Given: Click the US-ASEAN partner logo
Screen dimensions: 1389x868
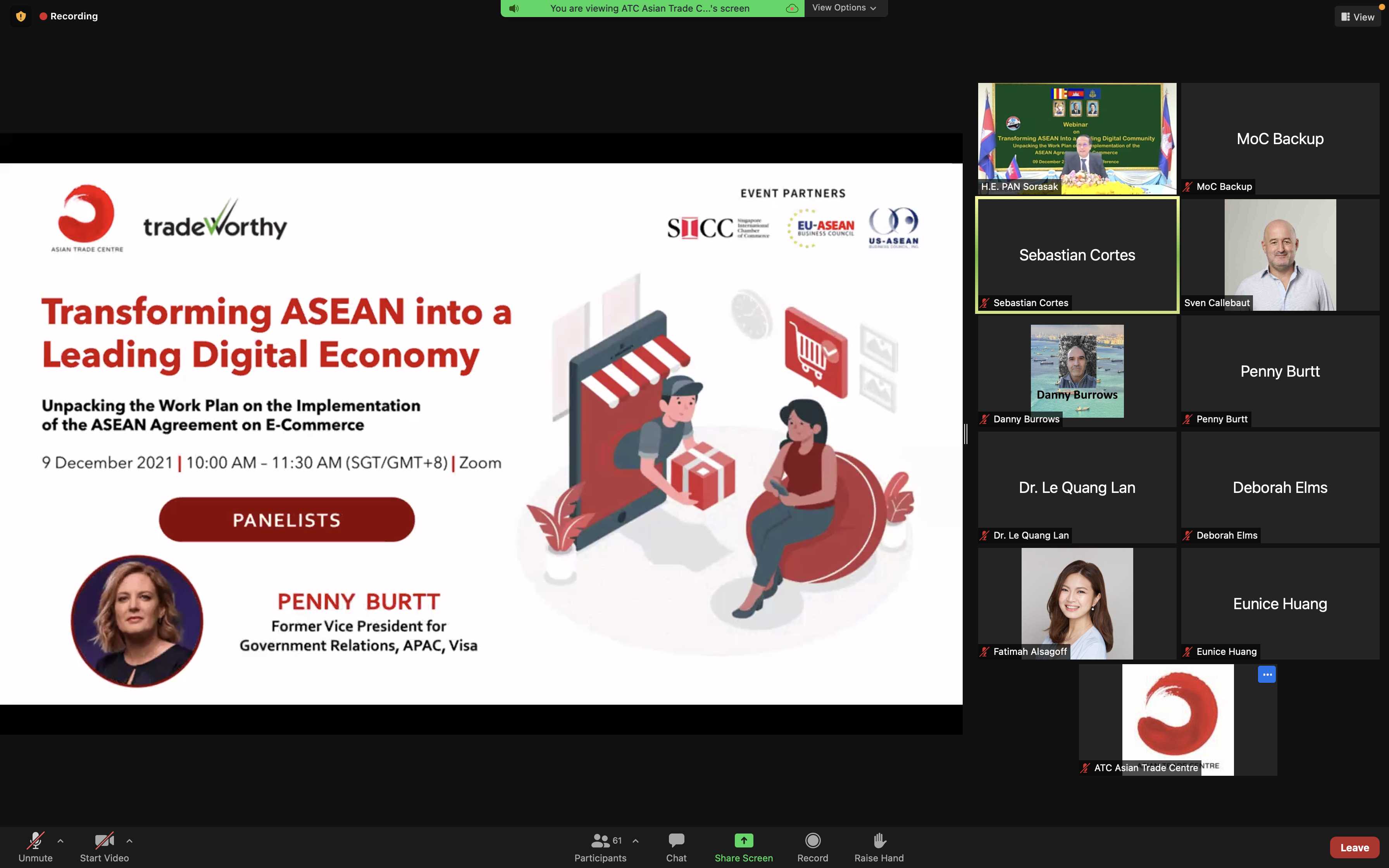Looking at the screenshot, I should coord(894,227).
